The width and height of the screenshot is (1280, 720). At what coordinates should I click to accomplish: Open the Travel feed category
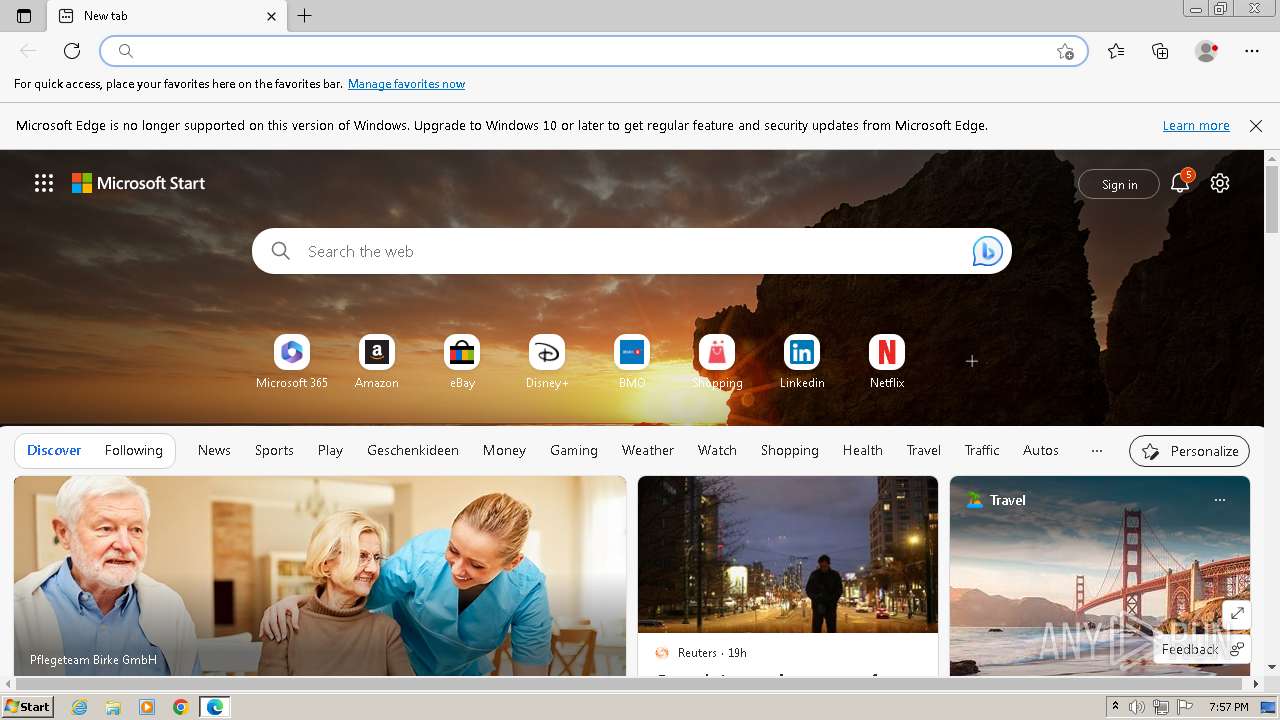(924, 451)
